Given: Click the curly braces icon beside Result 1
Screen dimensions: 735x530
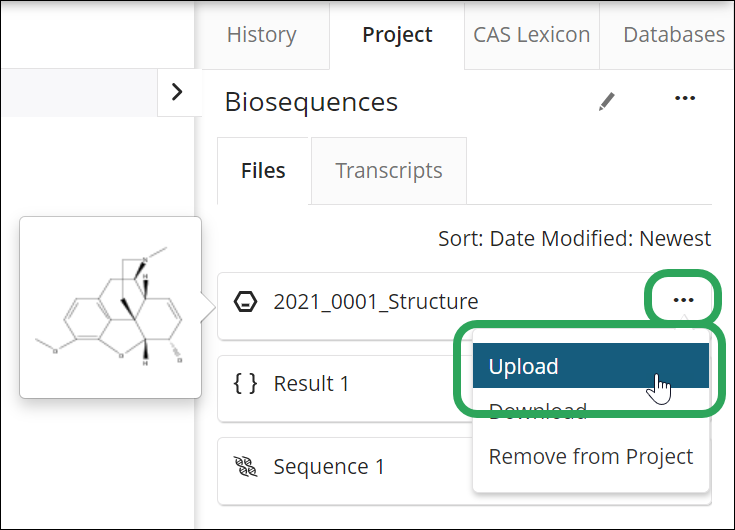Looking at the screenshot, I should (245, 383).
